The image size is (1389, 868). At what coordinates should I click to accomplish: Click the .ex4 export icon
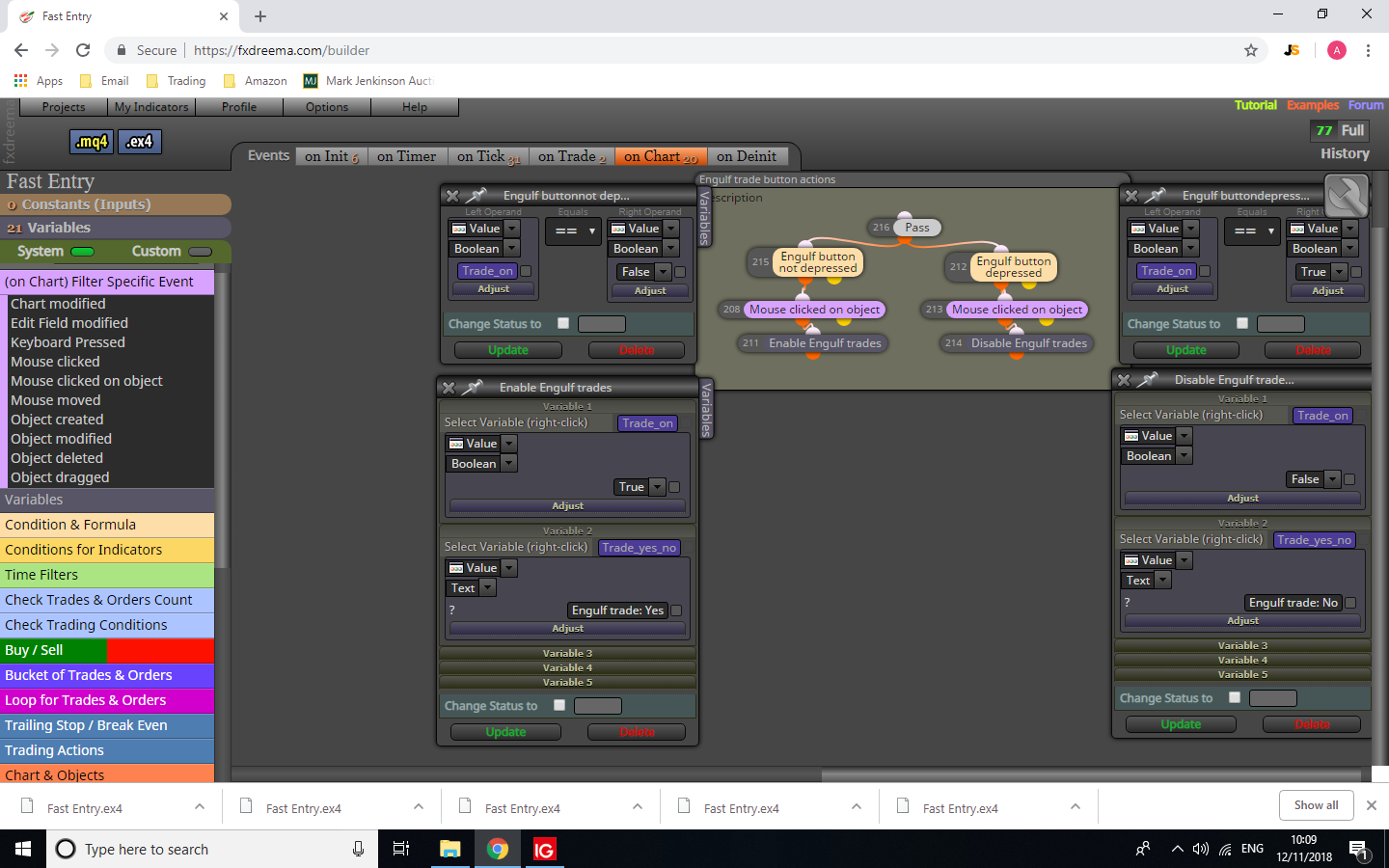point(140,142)
